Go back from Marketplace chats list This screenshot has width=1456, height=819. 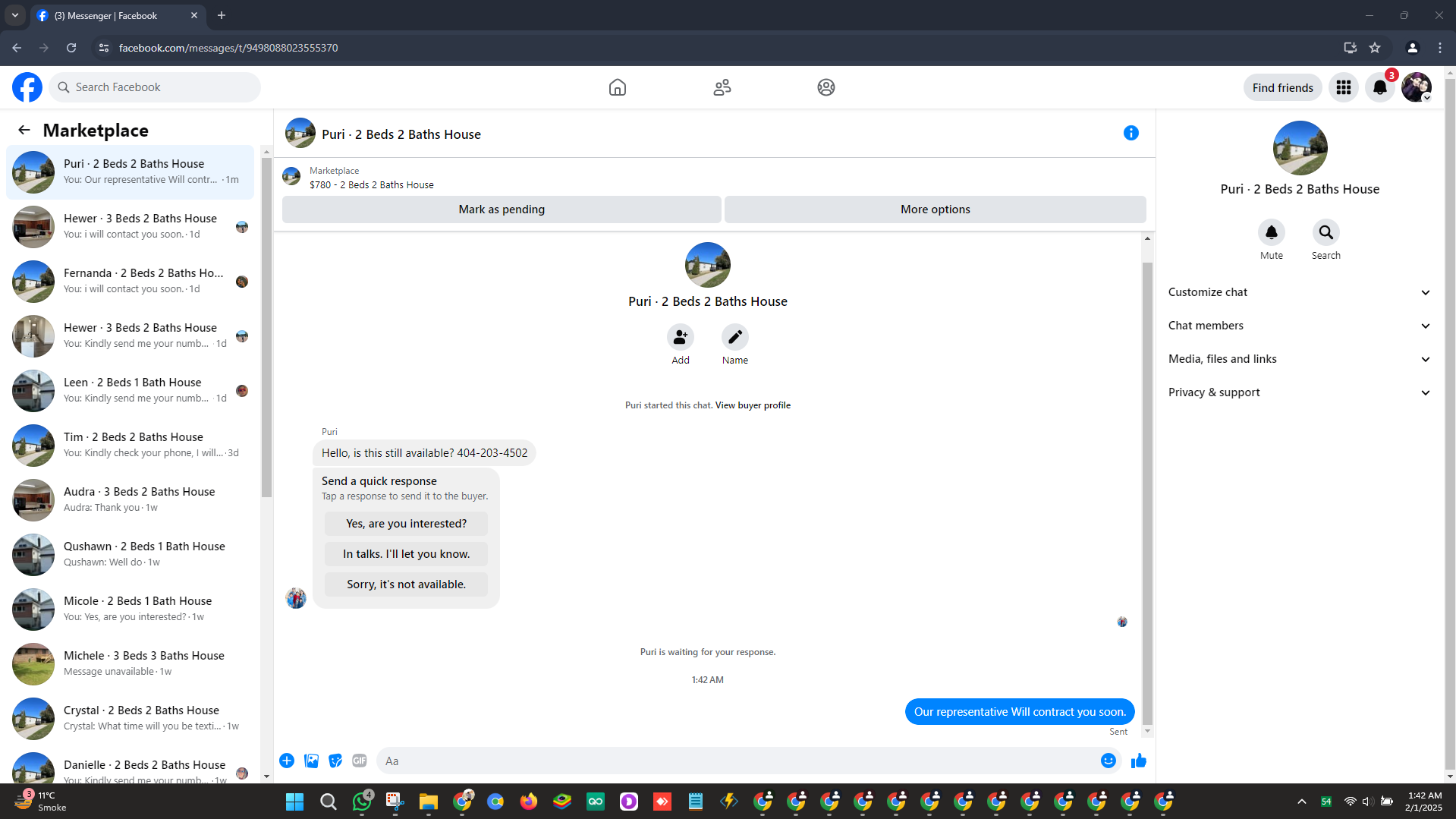click(24, 130)
